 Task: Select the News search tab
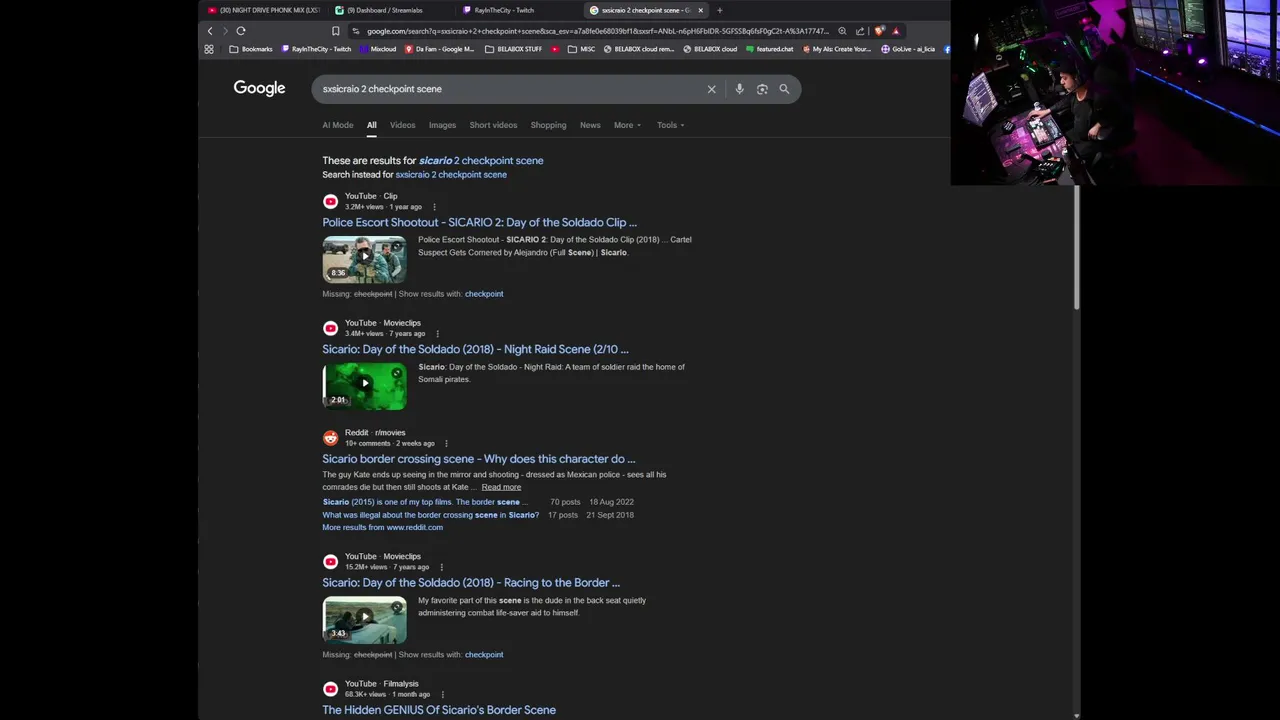coord(590,125)
